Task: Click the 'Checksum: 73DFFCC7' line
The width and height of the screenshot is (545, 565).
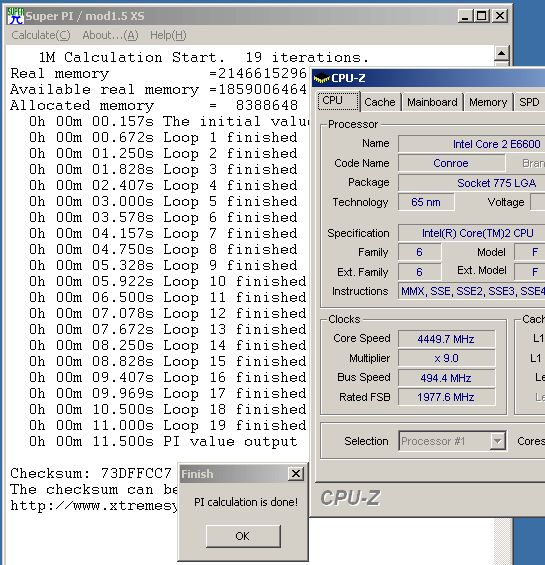Action: tap(91, 473)
